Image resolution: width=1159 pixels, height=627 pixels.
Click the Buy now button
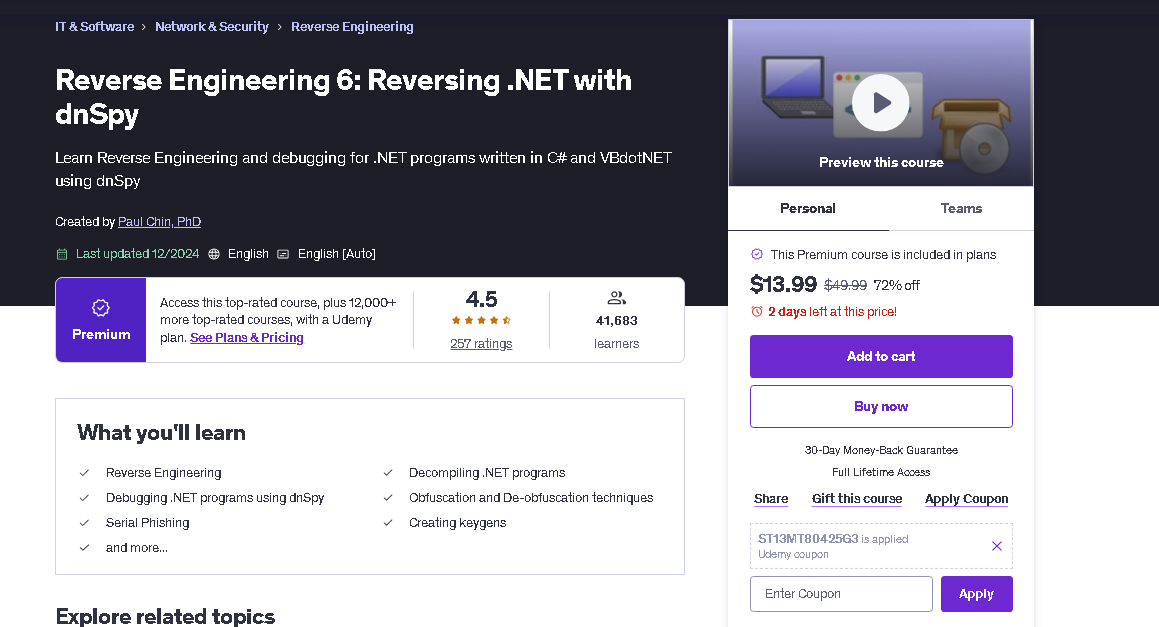[x=881, y=407]
